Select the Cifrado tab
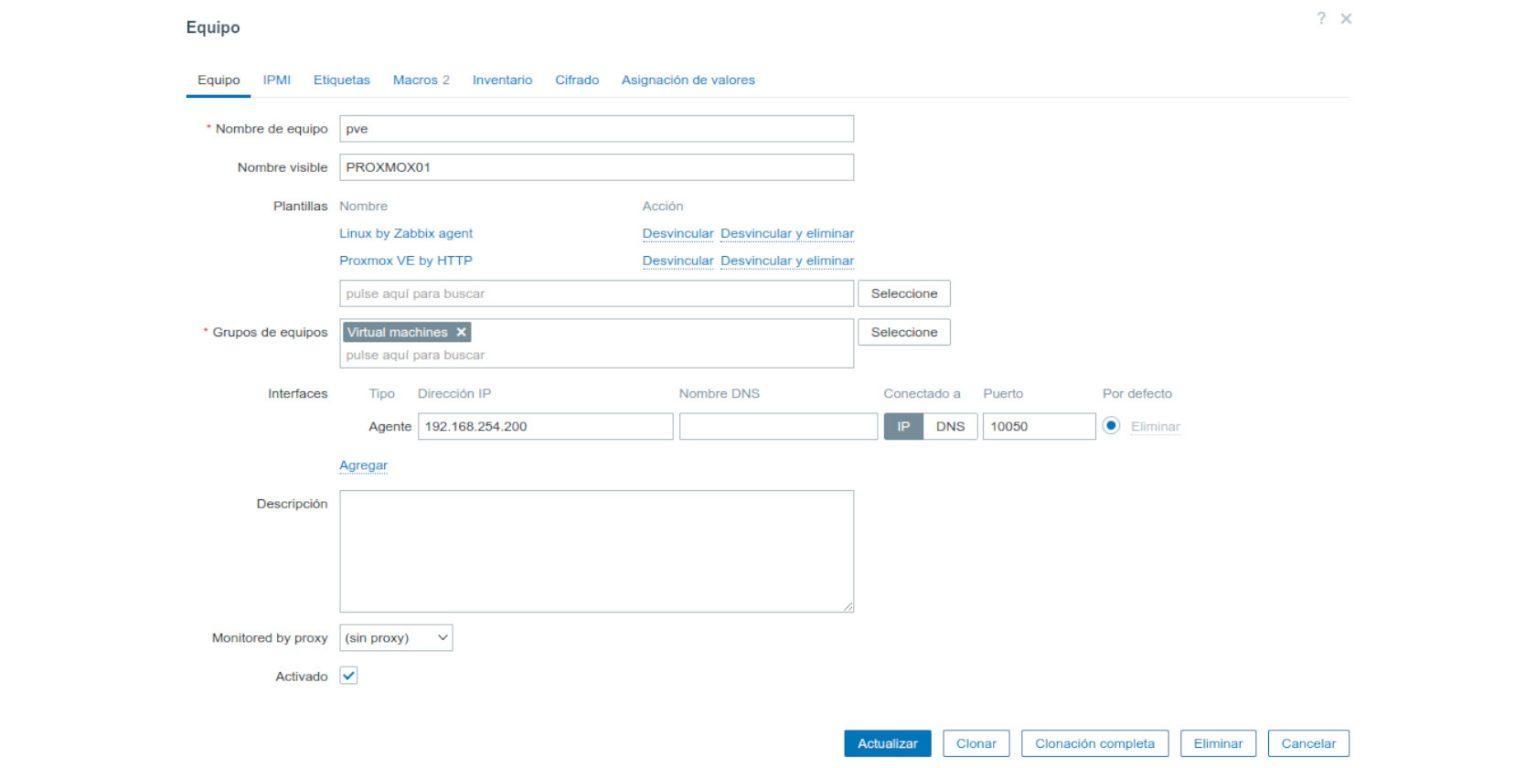The width and height of the screenshot is (1536, 768). [x=576, y=79]
